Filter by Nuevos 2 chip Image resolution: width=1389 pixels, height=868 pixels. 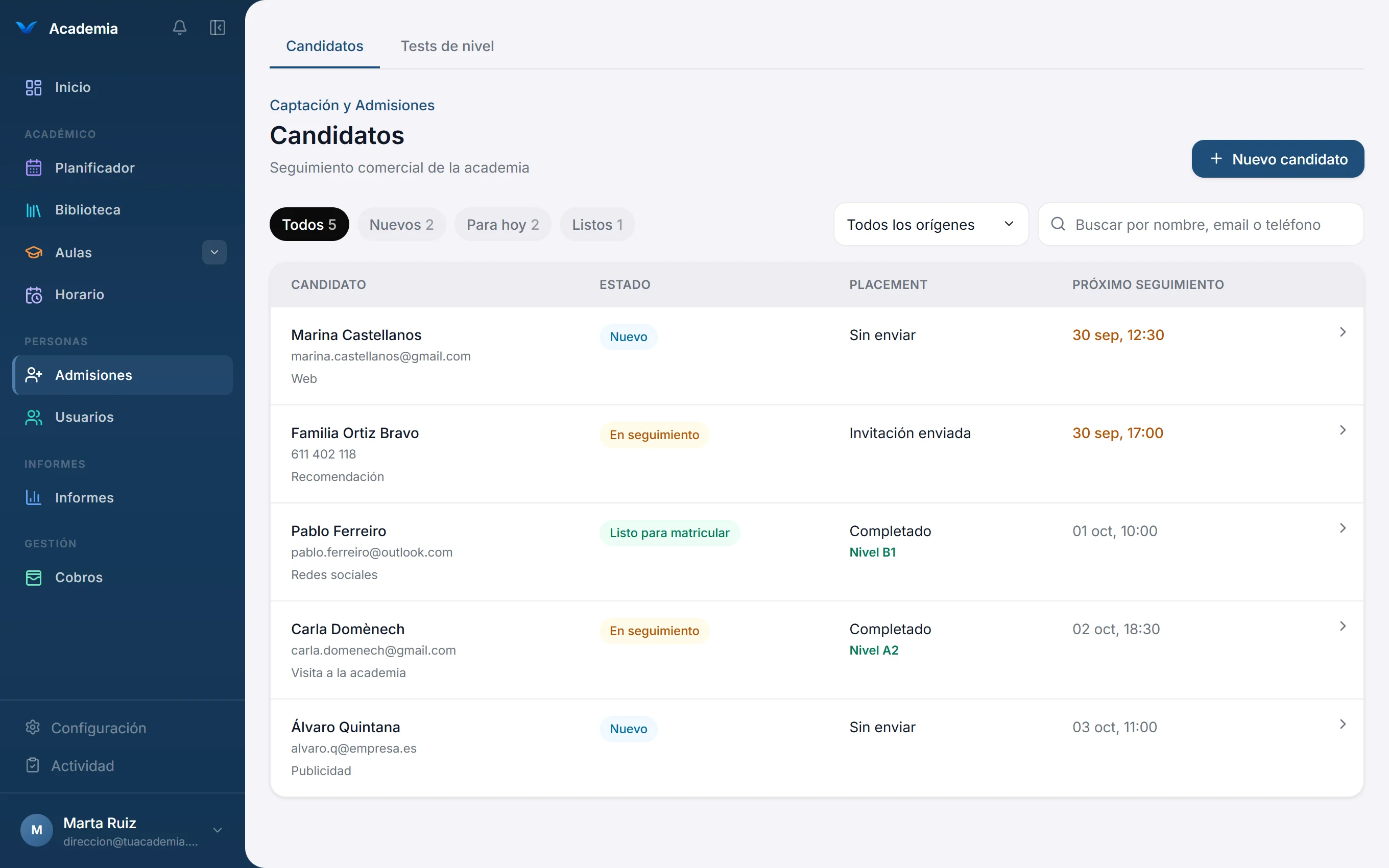click(x=401, y=225)
